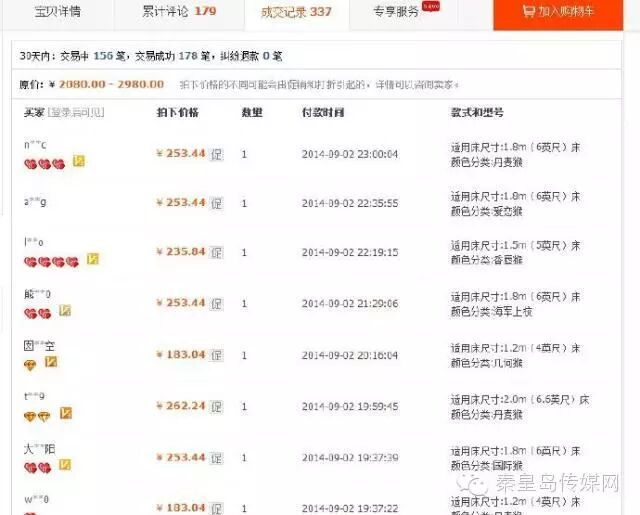Screen dimensions: 640x515
Task: Click the 纠纷退款 0 笔 count
Action: [x=251, y=56]
